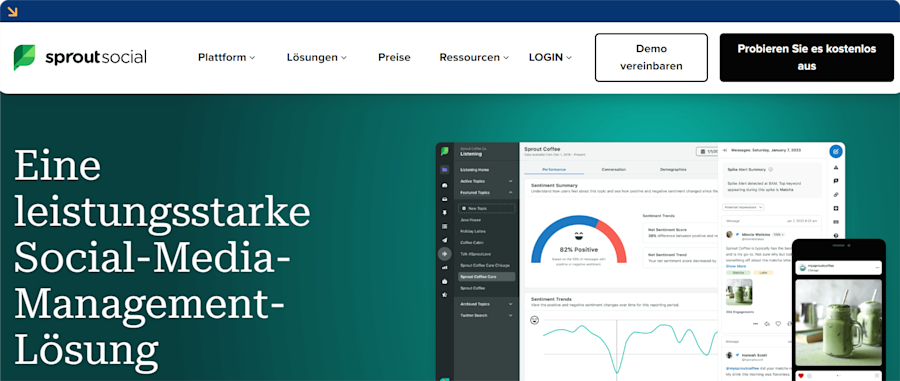Select the Holiday Lattes topic
Screen dimensions: 900x381
click(473, 231)
